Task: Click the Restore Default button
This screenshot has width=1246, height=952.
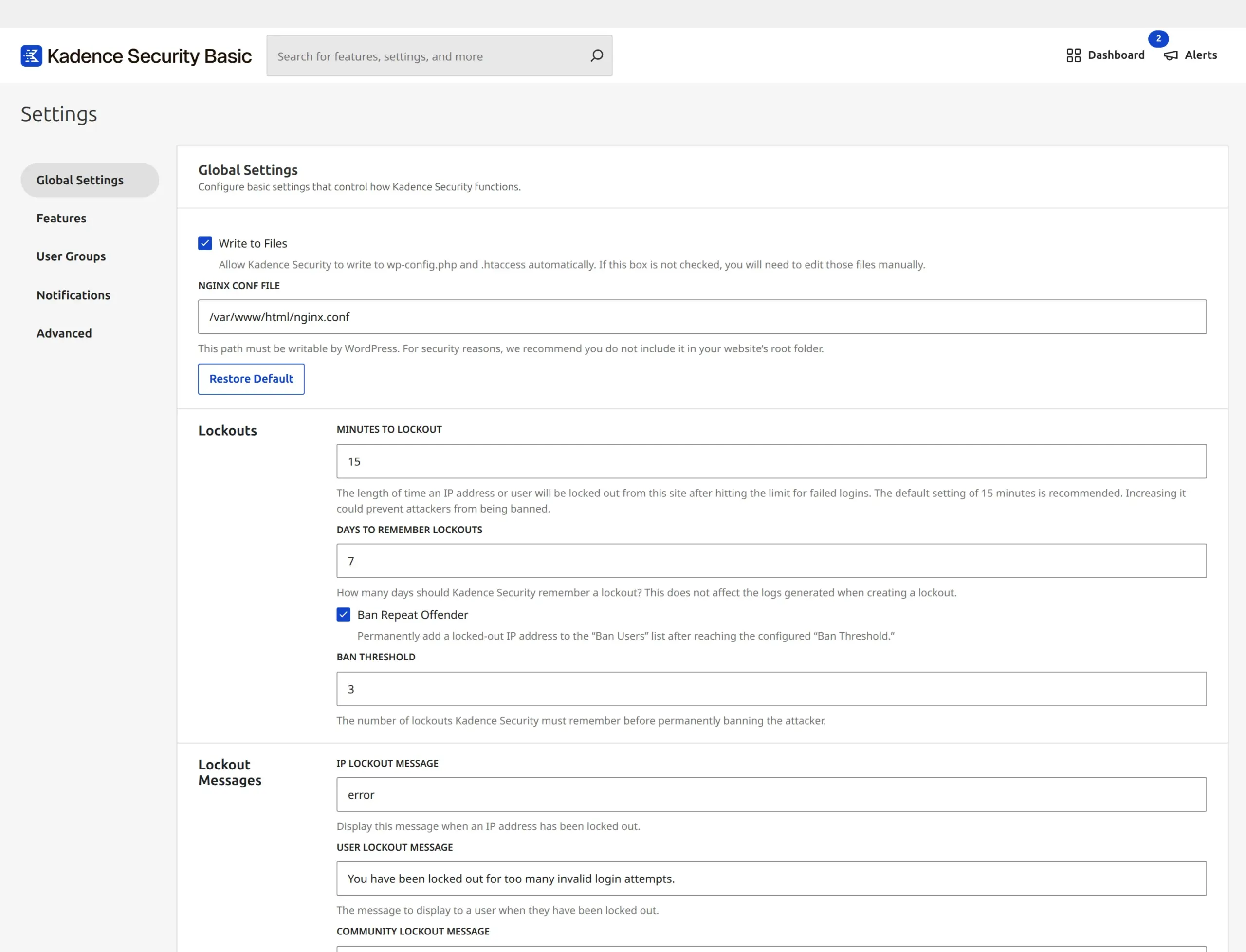Action: [x=251, y=379]
